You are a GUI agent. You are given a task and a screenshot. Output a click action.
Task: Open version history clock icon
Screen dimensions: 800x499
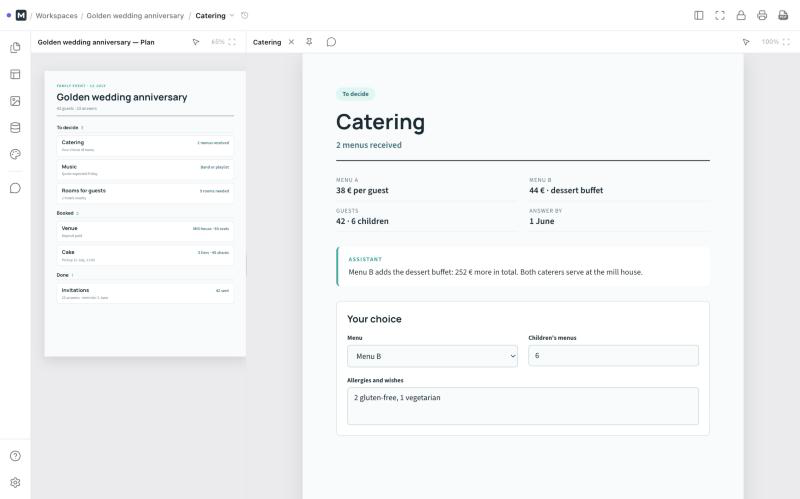coord(245,15)
